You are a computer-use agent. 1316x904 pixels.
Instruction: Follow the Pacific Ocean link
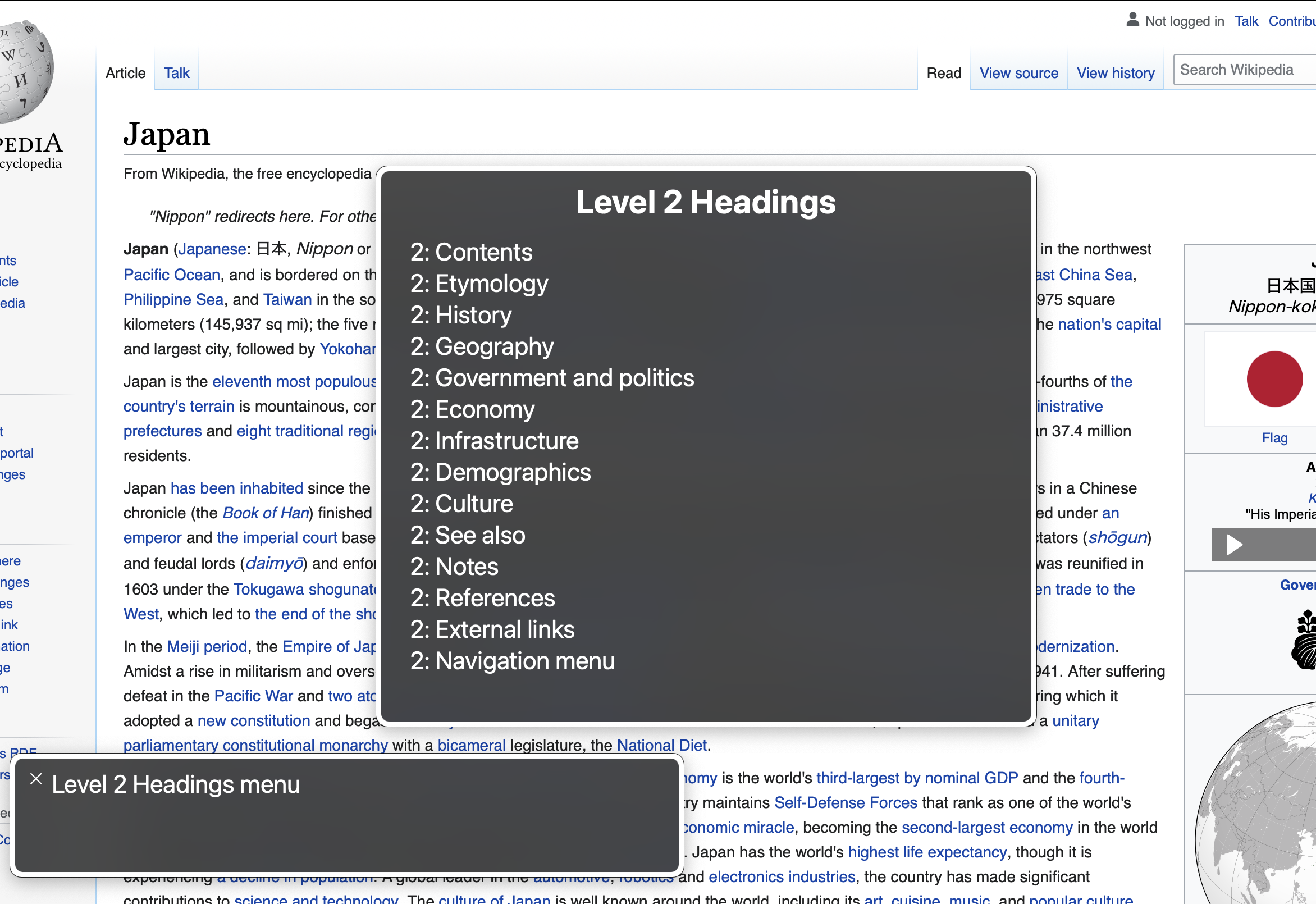click(x=172, y=275)
